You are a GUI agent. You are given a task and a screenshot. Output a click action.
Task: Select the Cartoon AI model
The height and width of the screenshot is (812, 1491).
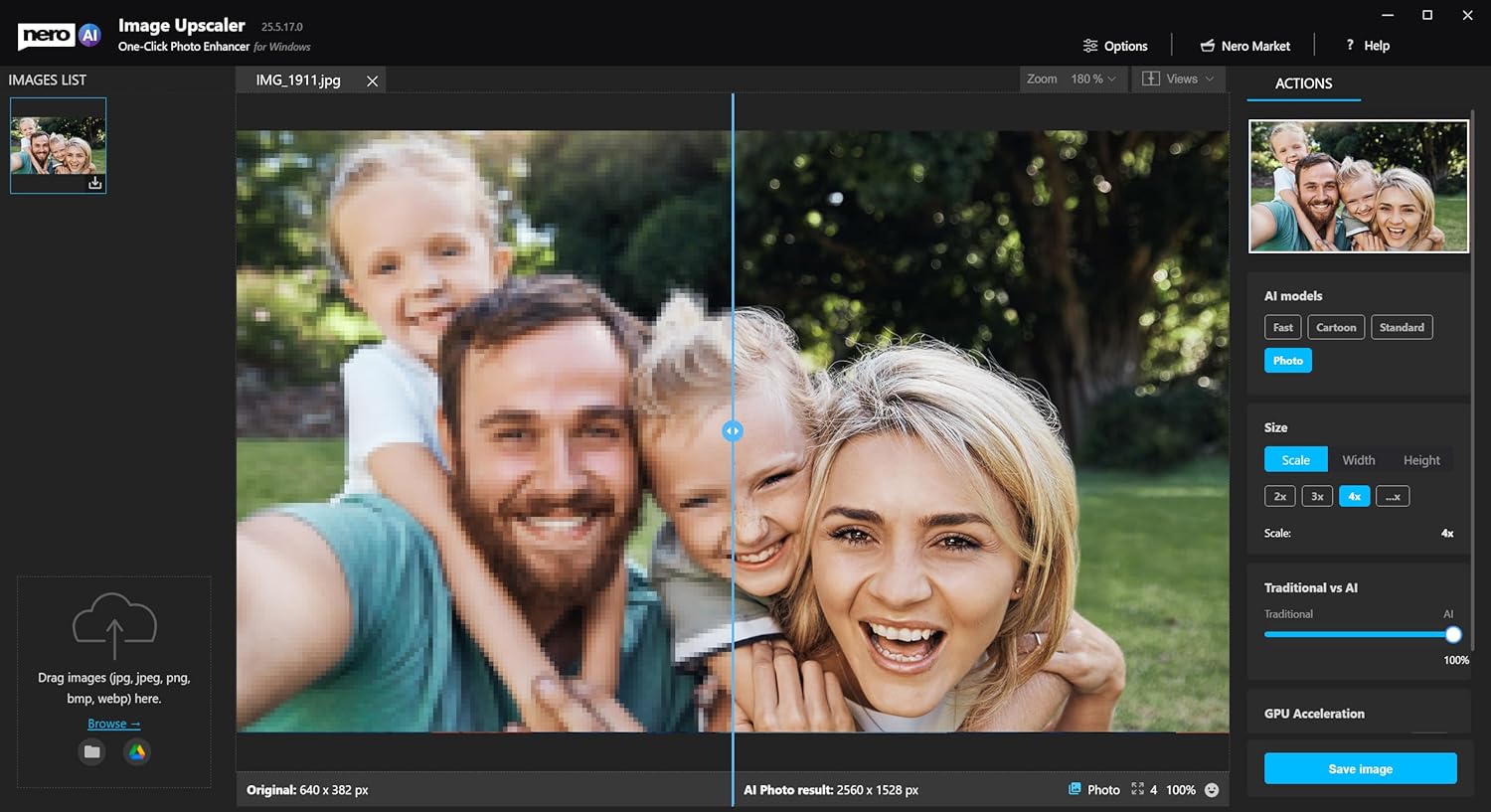[x=1335, y=327]
